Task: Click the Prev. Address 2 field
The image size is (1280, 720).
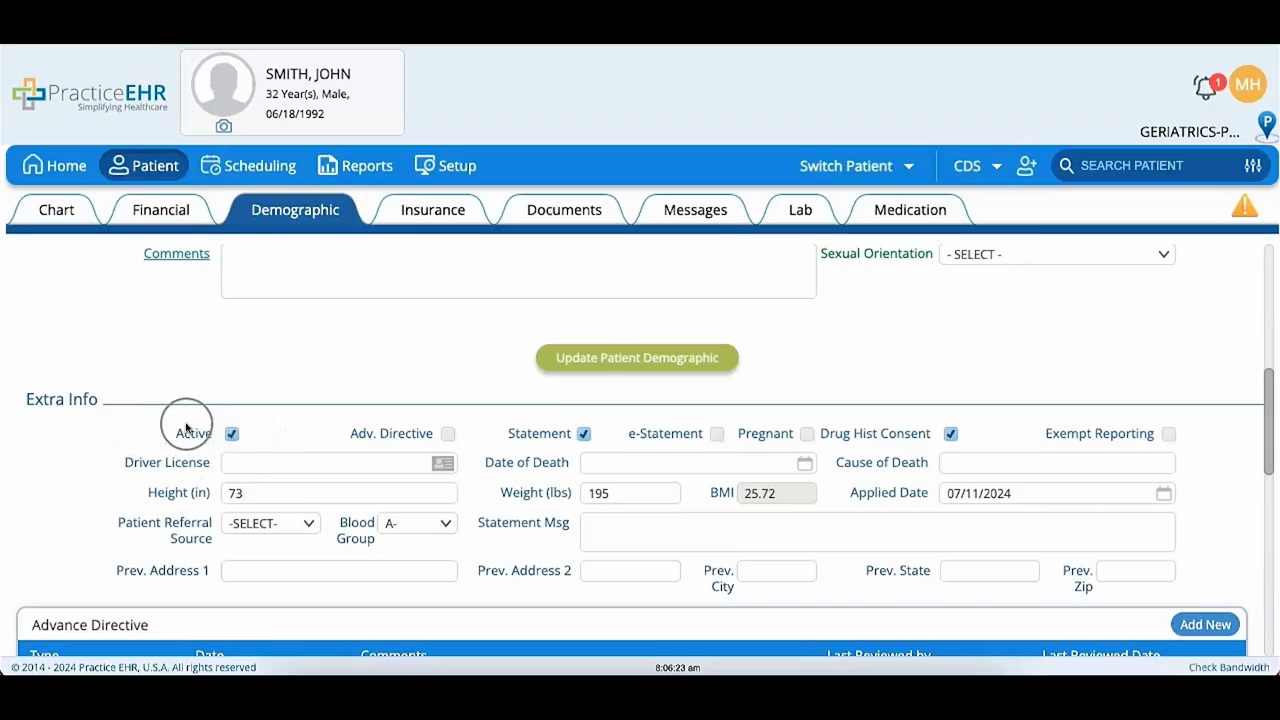Action: pyautogui.click(x=630, y=571)
